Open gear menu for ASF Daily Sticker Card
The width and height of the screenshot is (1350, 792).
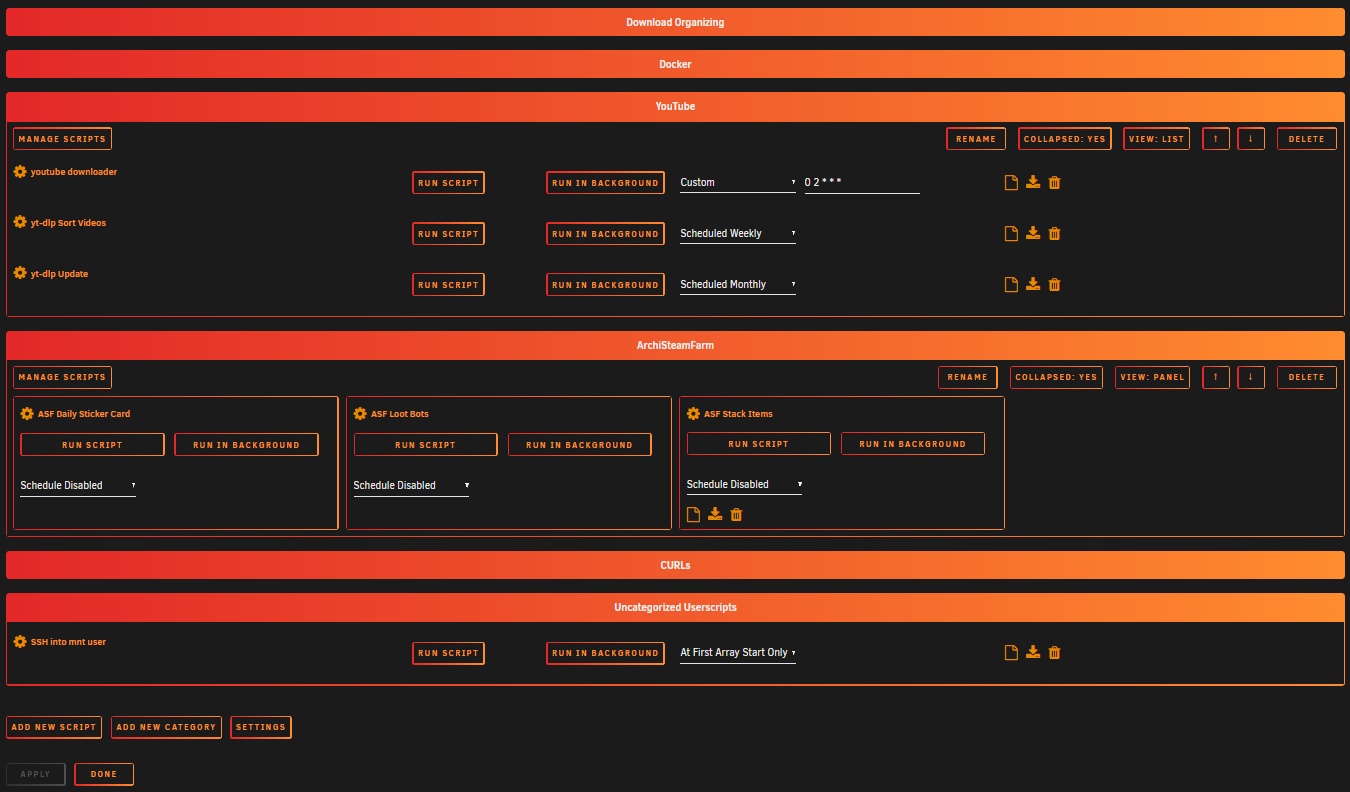[x=27, y=413]
